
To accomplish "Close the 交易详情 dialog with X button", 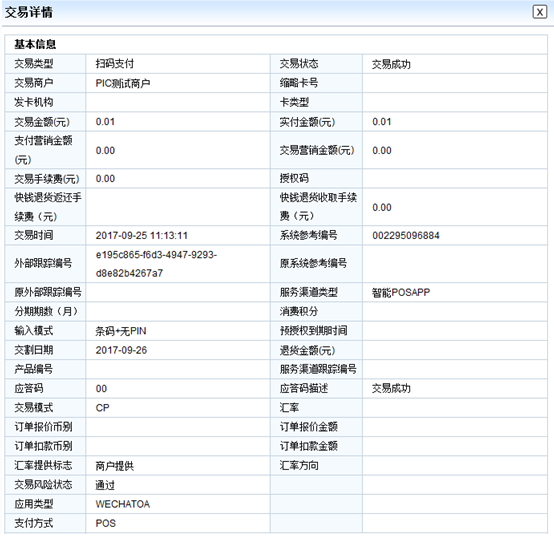I will pyautogui.click(x=540, y=12).
